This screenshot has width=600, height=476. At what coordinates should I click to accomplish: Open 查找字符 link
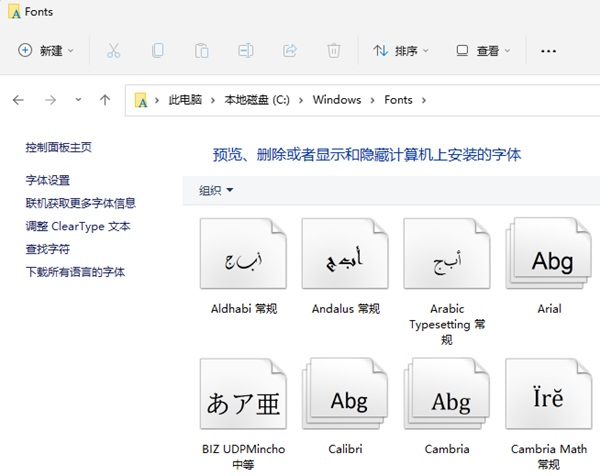(x=47, y=249)
